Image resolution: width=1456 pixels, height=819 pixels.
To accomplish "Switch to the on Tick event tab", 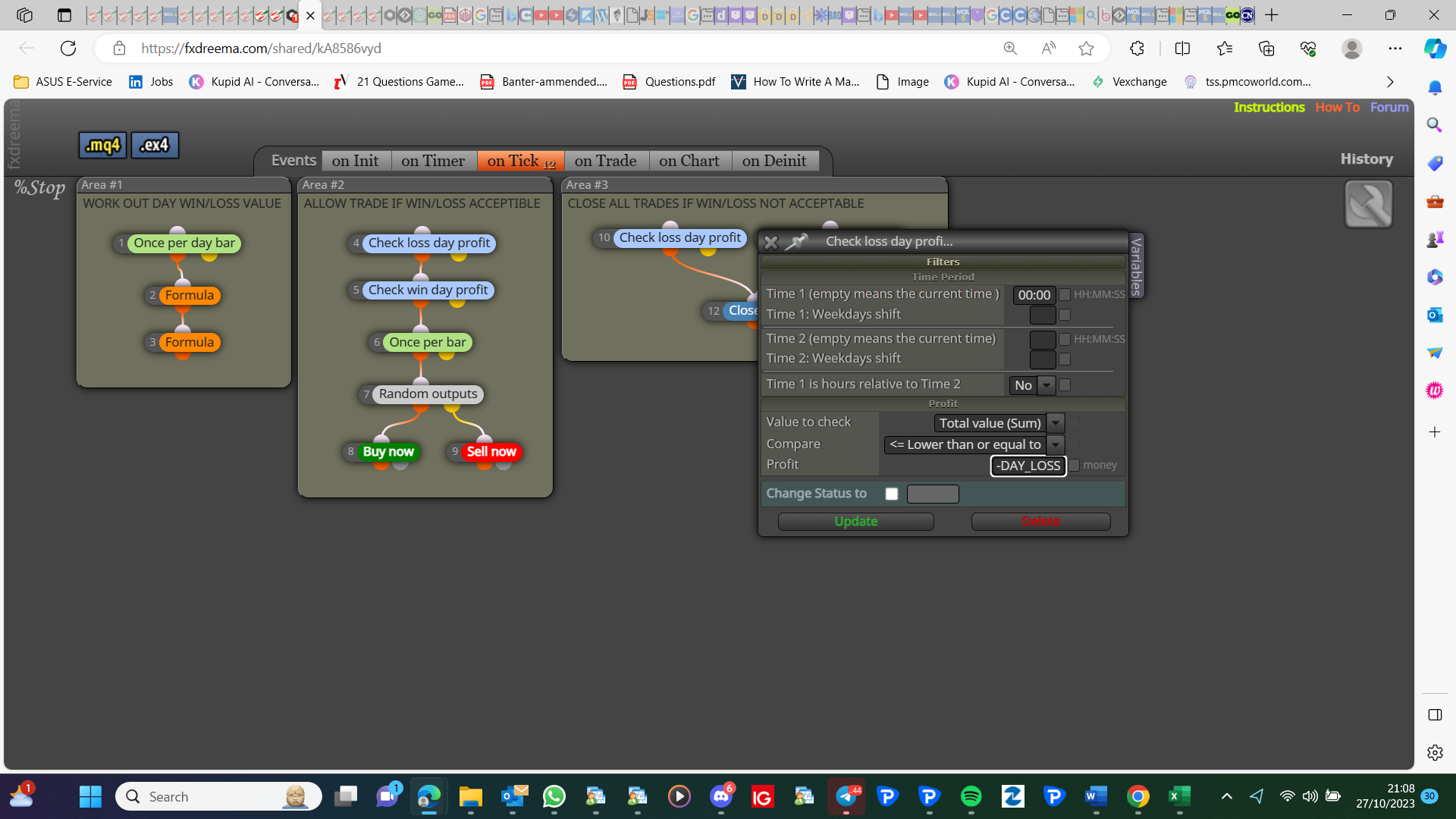I will point(521,161).
